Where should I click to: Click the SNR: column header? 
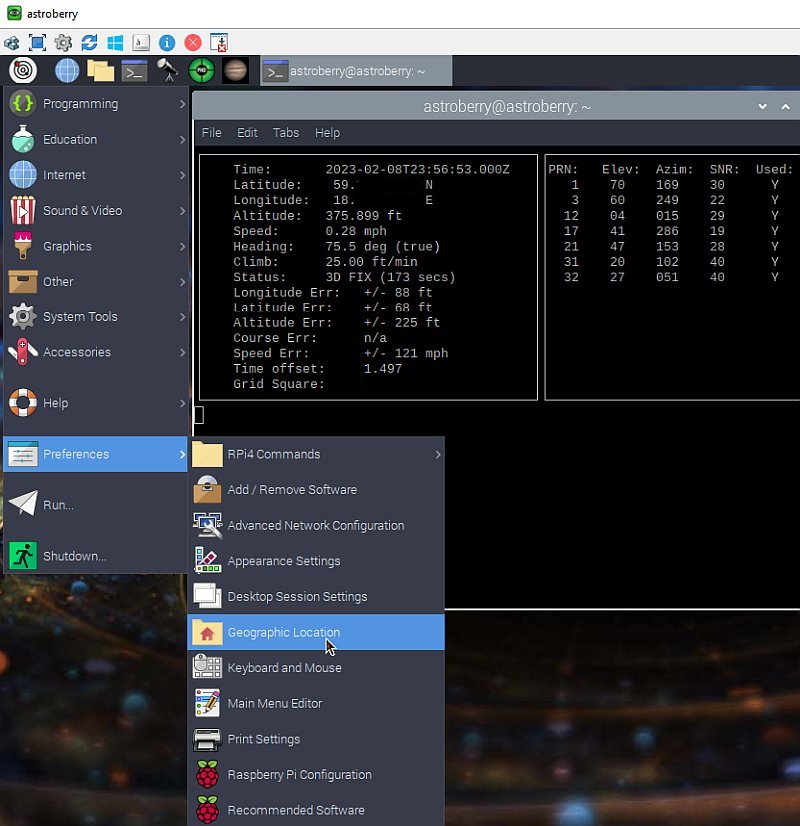tap(724, 169)
